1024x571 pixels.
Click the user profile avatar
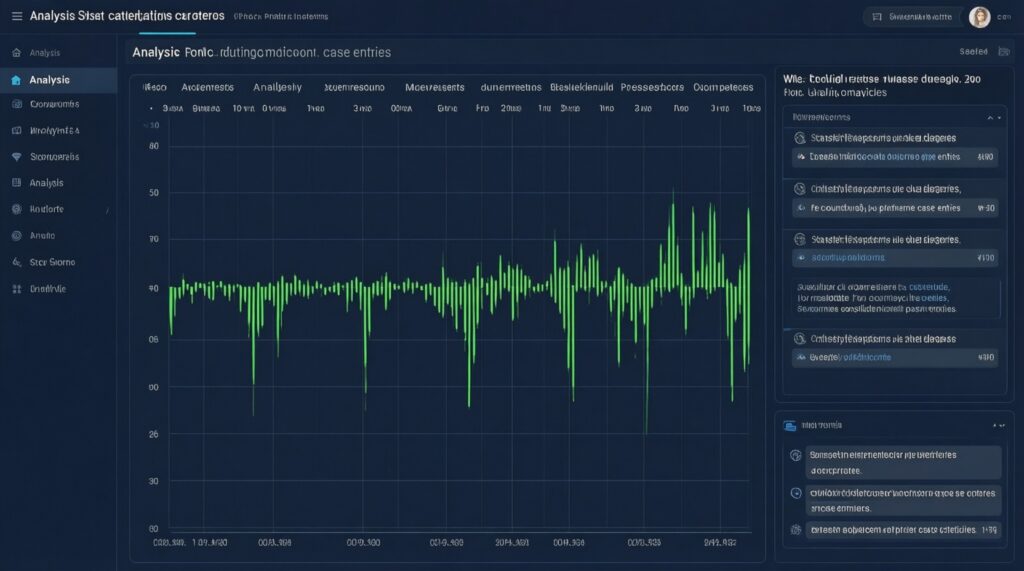pos(979,17)
